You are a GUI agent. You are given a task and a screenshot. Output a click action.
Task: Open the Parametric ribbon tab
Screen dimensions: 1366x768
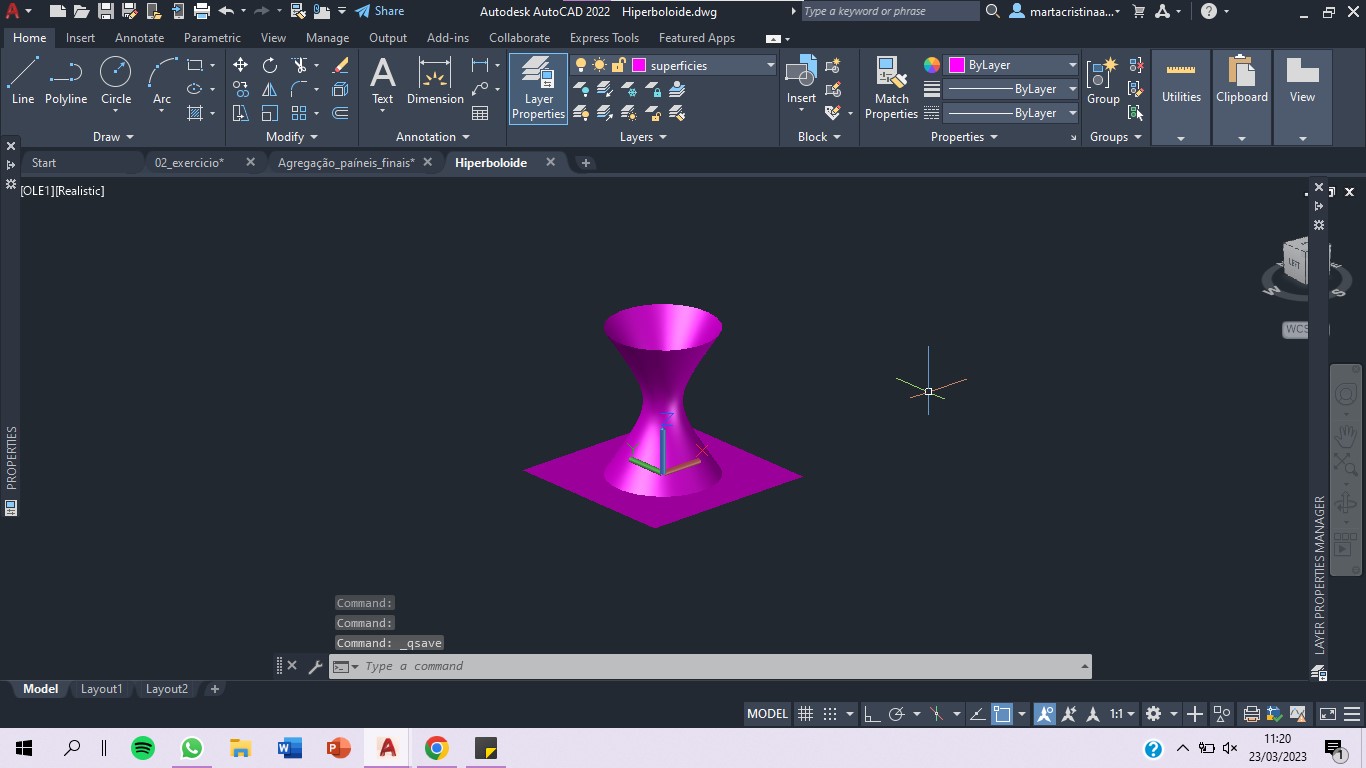[x=212, y=38]
